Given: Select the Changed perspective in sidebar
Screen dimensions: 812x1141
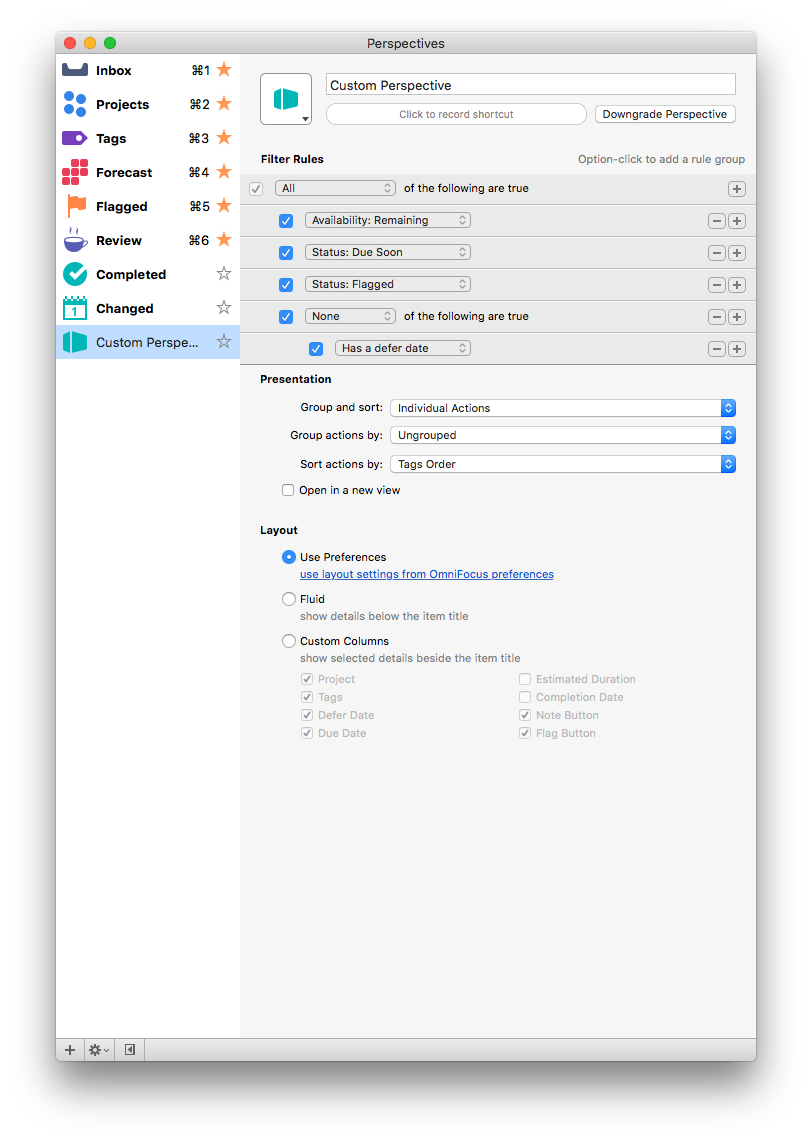Looking at the screenshot, I should [125, 308].
